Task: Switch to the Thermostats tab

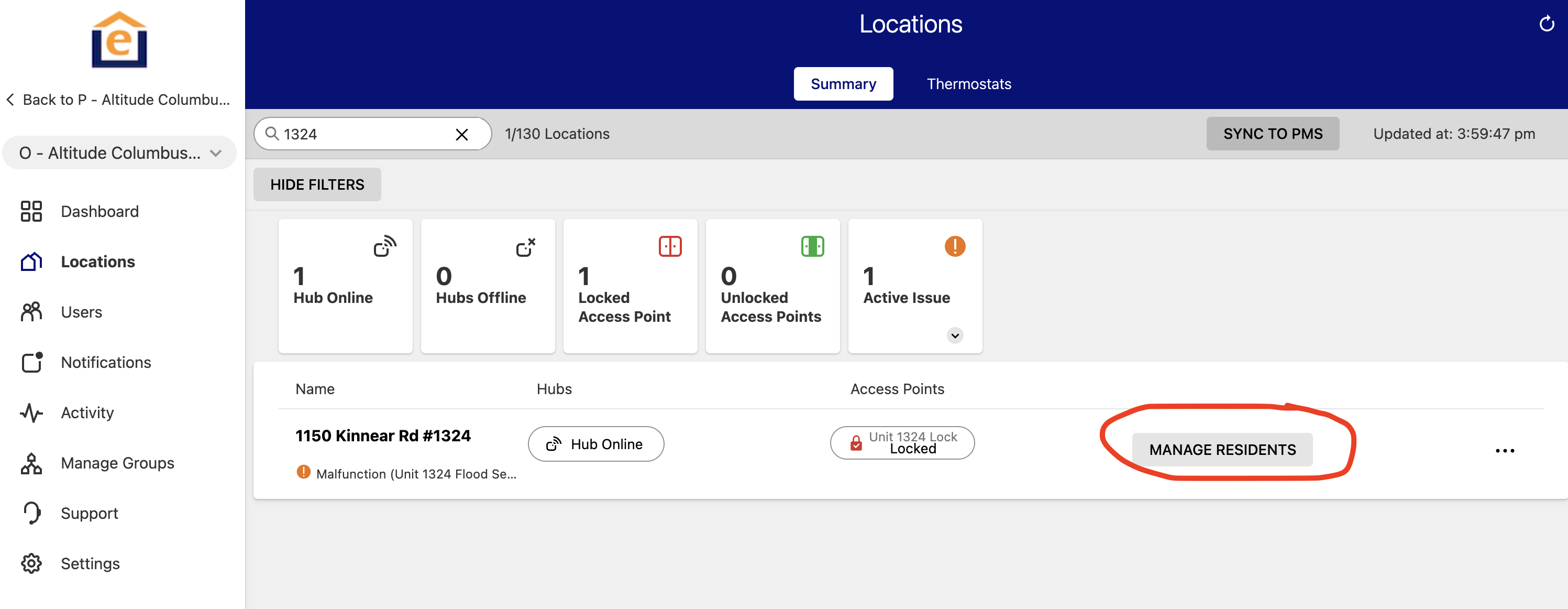Action: [968, 84]
